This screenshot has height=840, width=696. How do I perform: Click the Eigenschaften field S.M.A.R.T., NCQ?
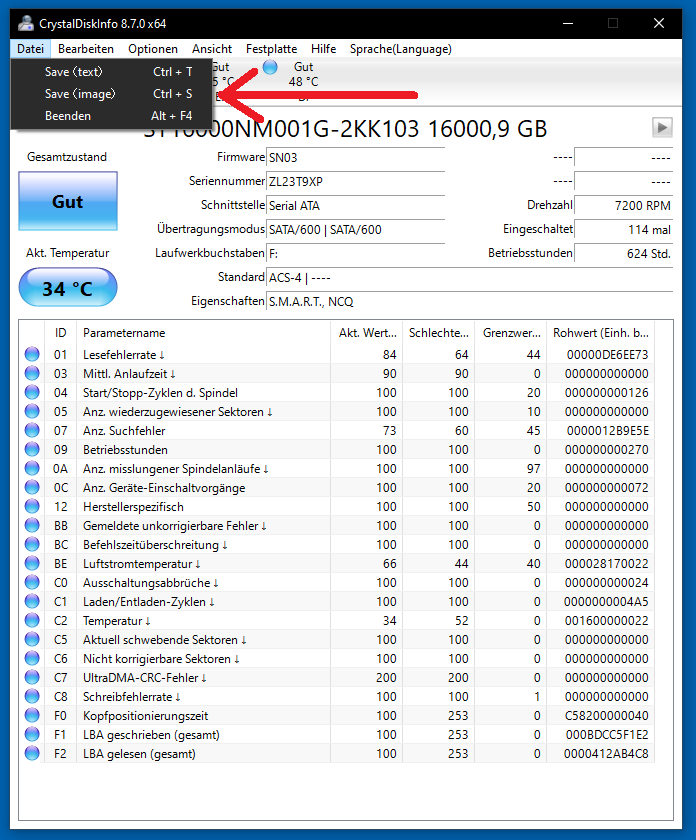[469, 302]
